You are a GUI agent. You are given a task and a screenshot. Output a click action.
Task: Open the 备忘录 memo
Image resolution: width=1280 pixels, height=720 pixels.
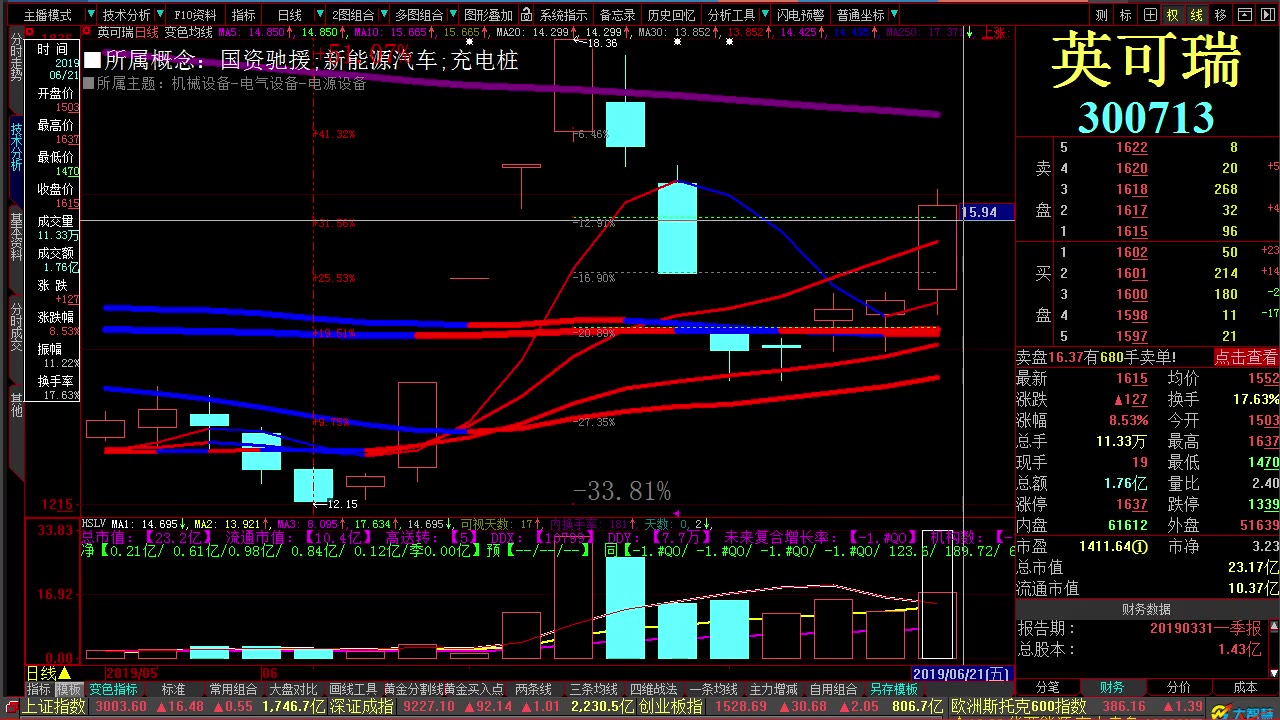(x=617, y=15)
